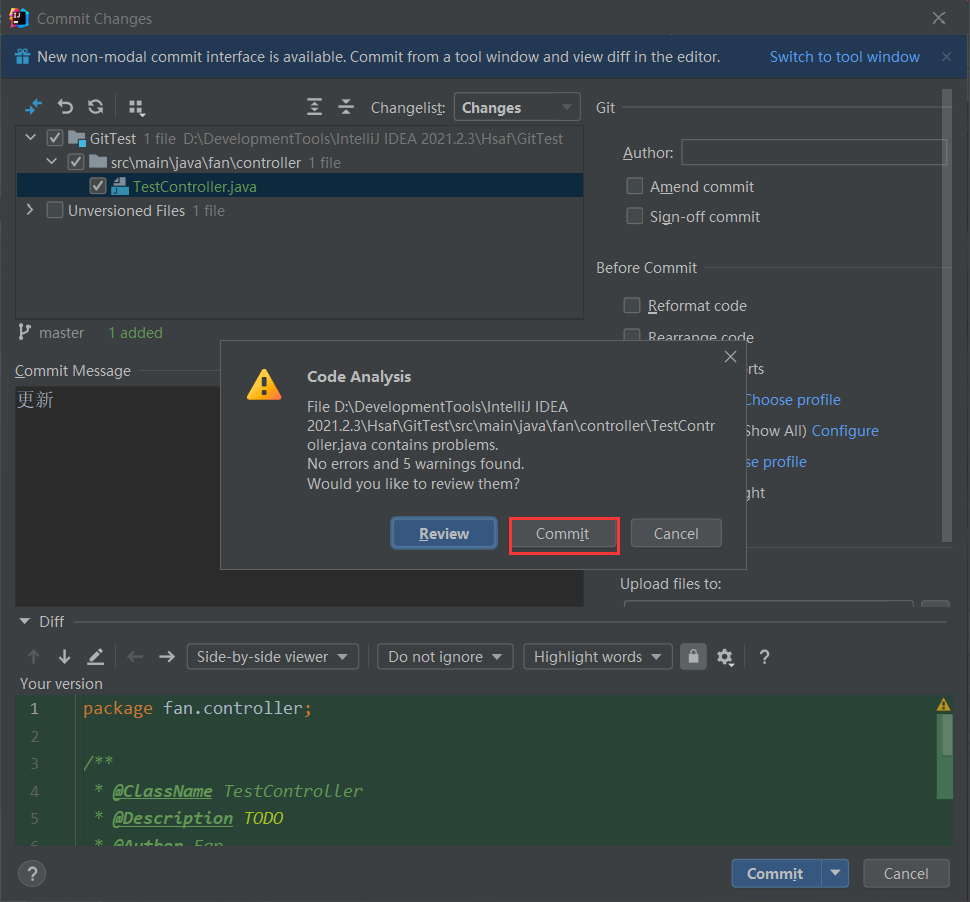Click the Configure link
The width and height of the screenshot is (970, 902).
(x=844, y=431)
